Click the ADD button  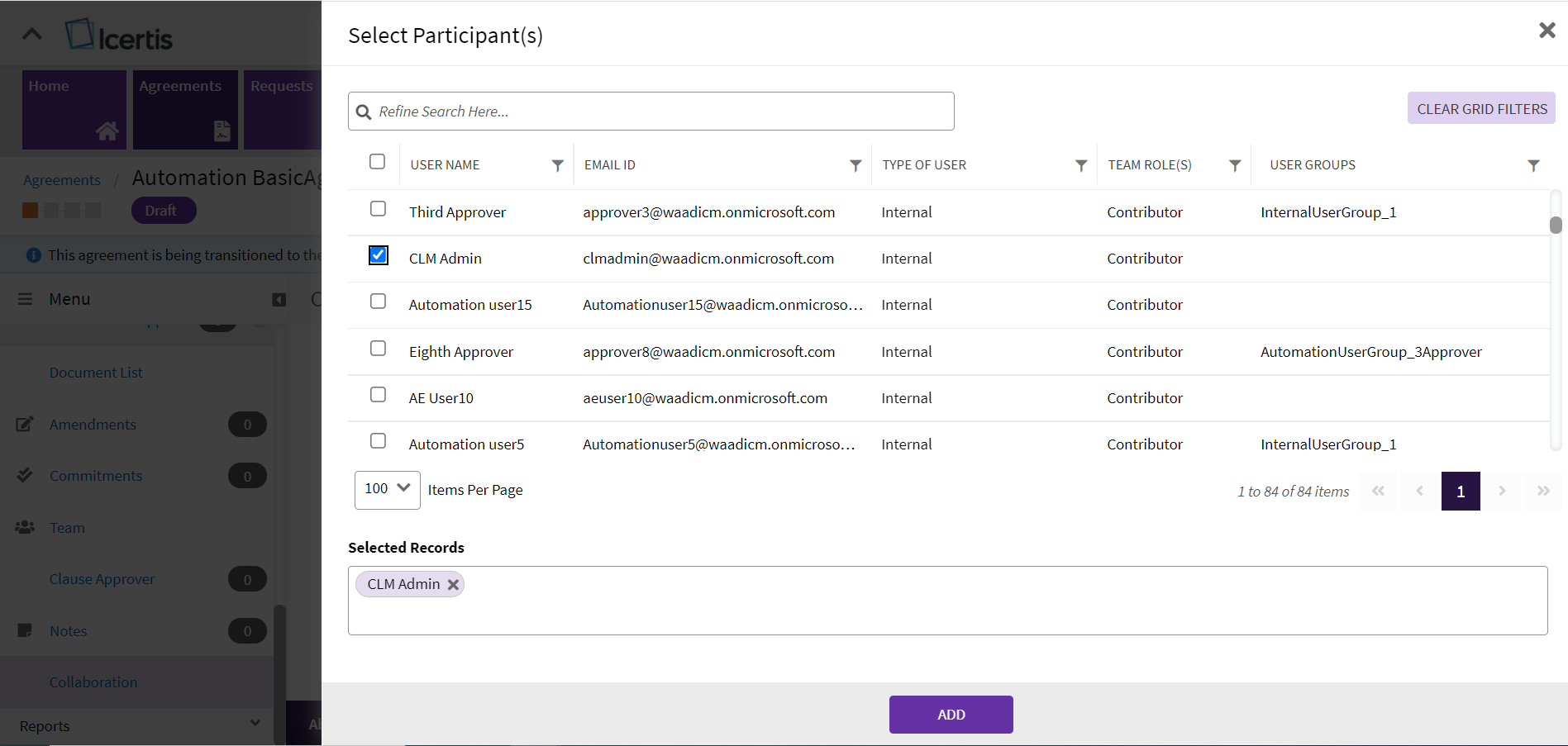point(951,715)
